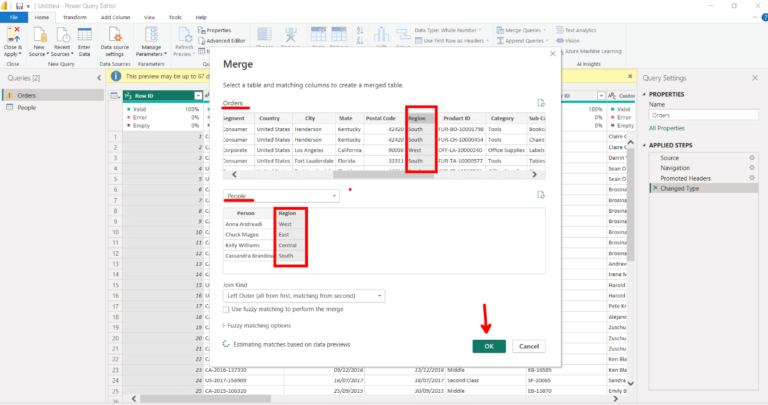
Task: Open Azure Machine Learning
Action: tap(589, 51)
